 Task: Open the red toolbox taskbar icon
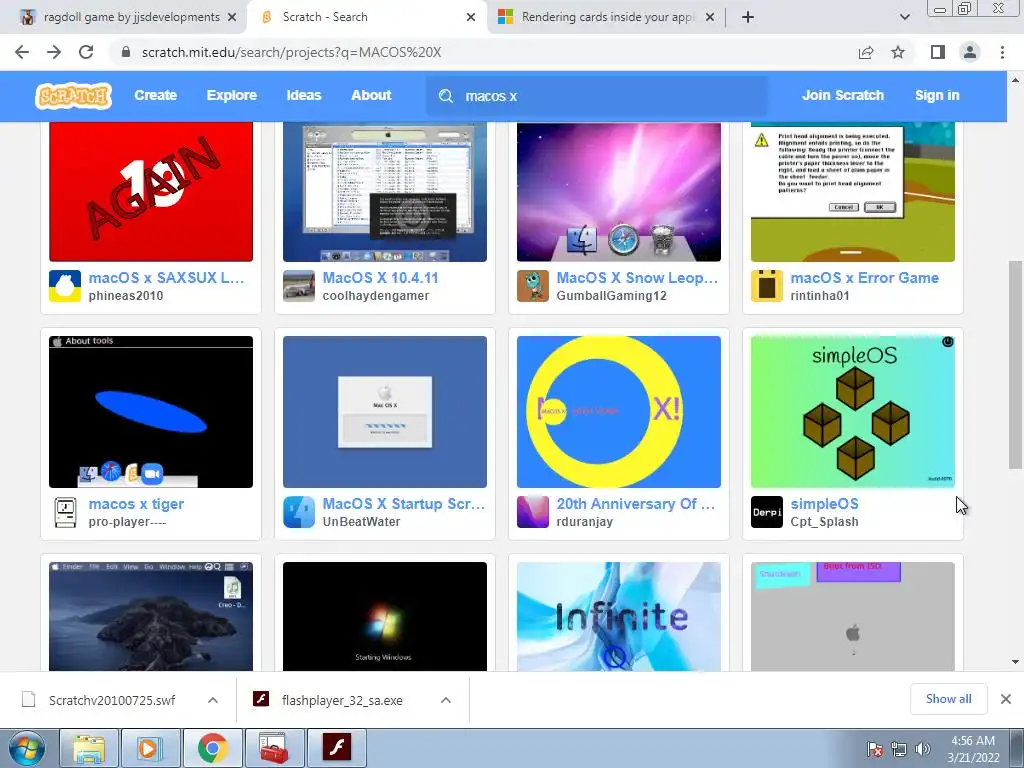(x=274, y=748)
